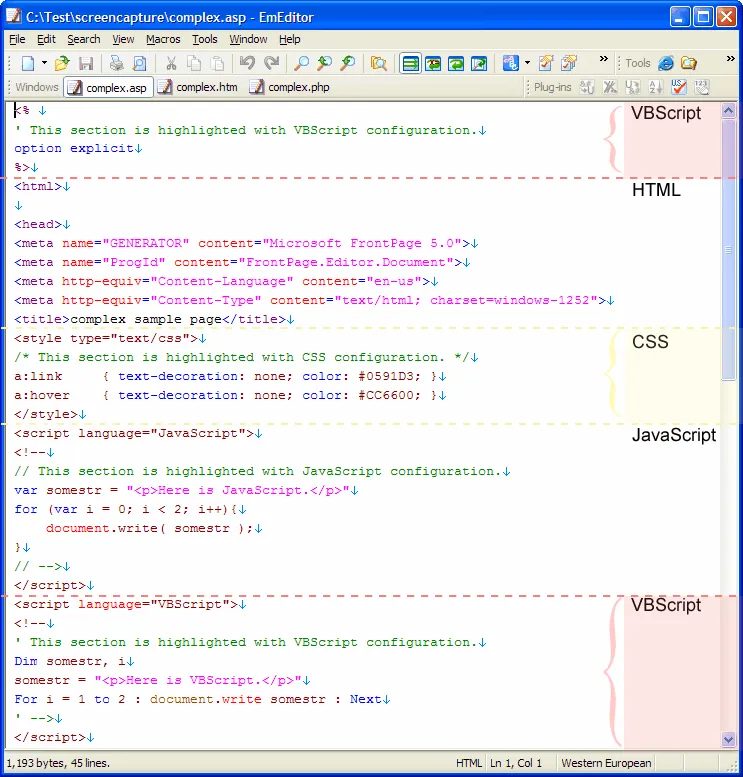The width and height of the screenshot is (743, 777).
Task: Open the Help menu
Action: point(289,39)
